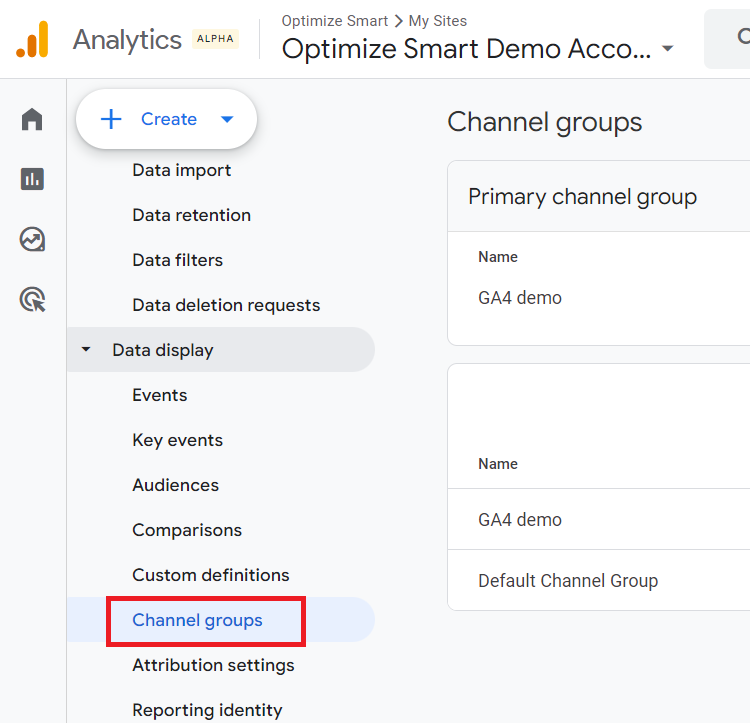Open Data retention settings
The image size is (750, 723).
coord(191,215)
